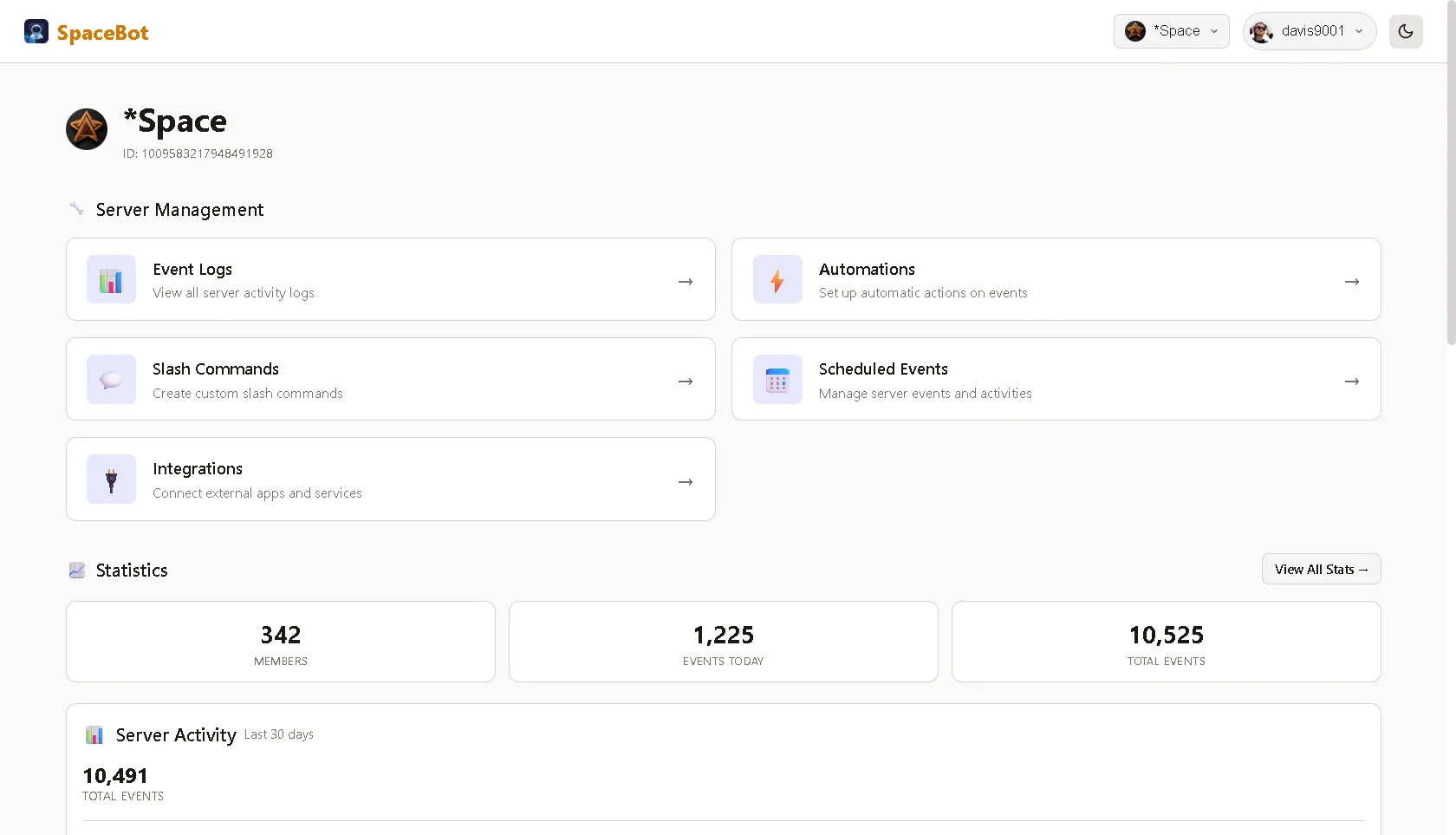Open the davis9001 account dropdown
Viewport: 1456px width, 835px height.
(1309, 30)
